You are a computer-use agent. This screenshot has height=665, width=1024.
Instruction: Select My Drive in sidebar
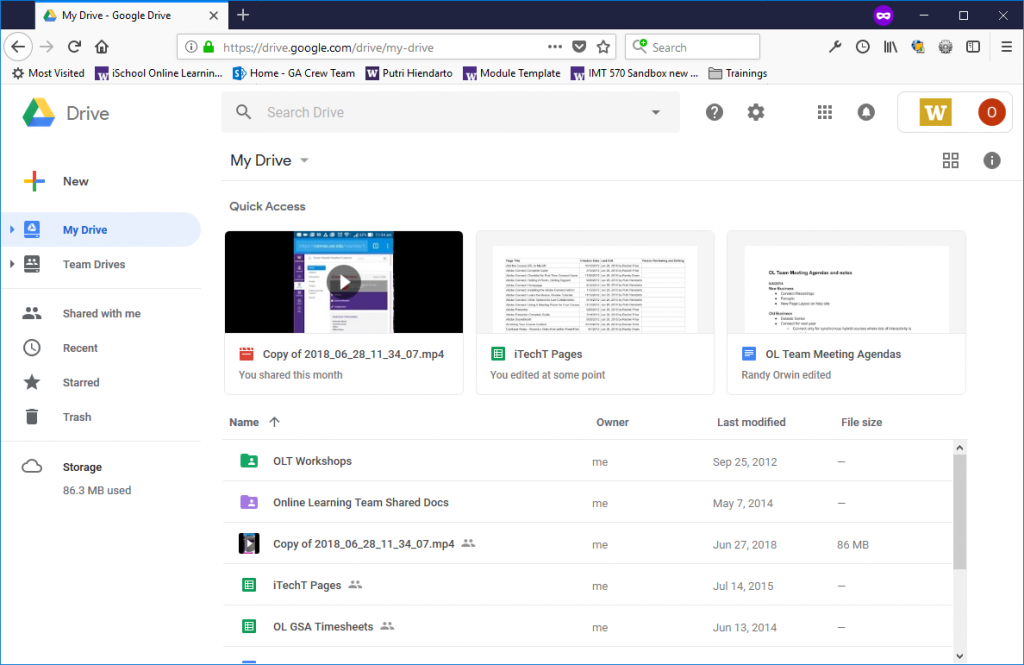[101, 229]
